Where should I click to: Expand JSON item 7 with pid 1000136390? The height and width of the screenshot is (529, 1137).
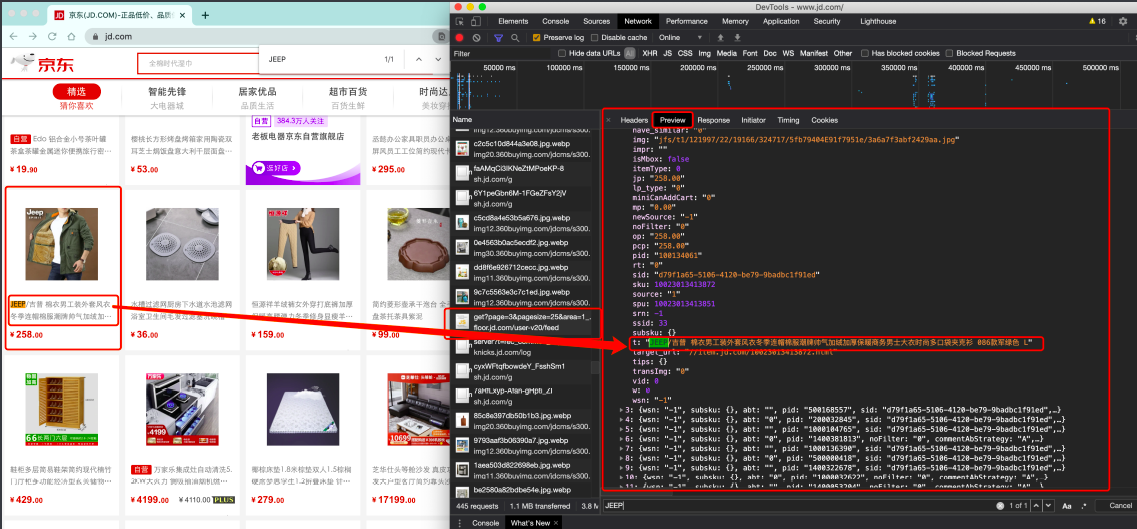click(x=622, y=449)
